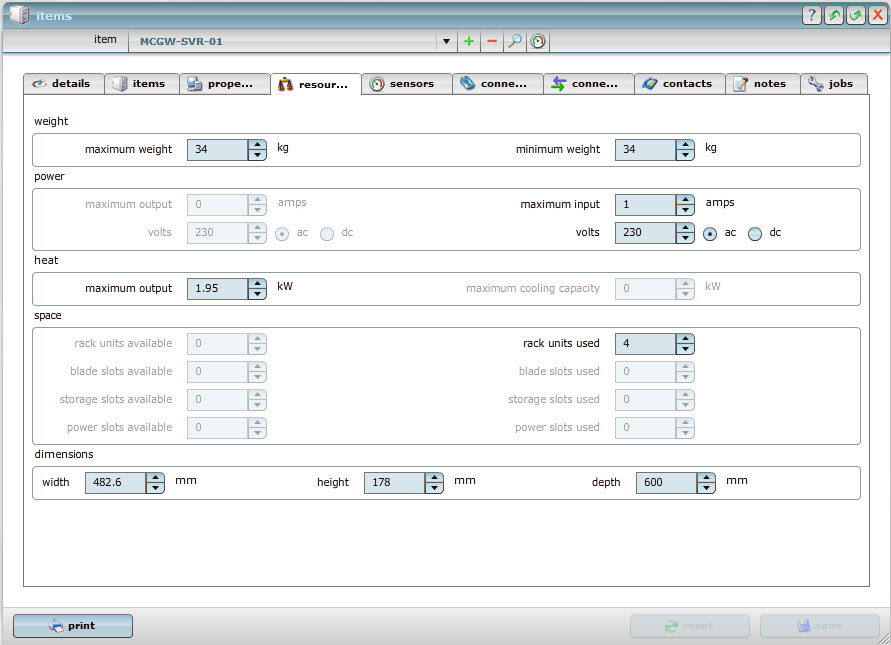Click the printer print button
Screen dimensions: 891x645
pyautogui.click(x=73, y=626)
